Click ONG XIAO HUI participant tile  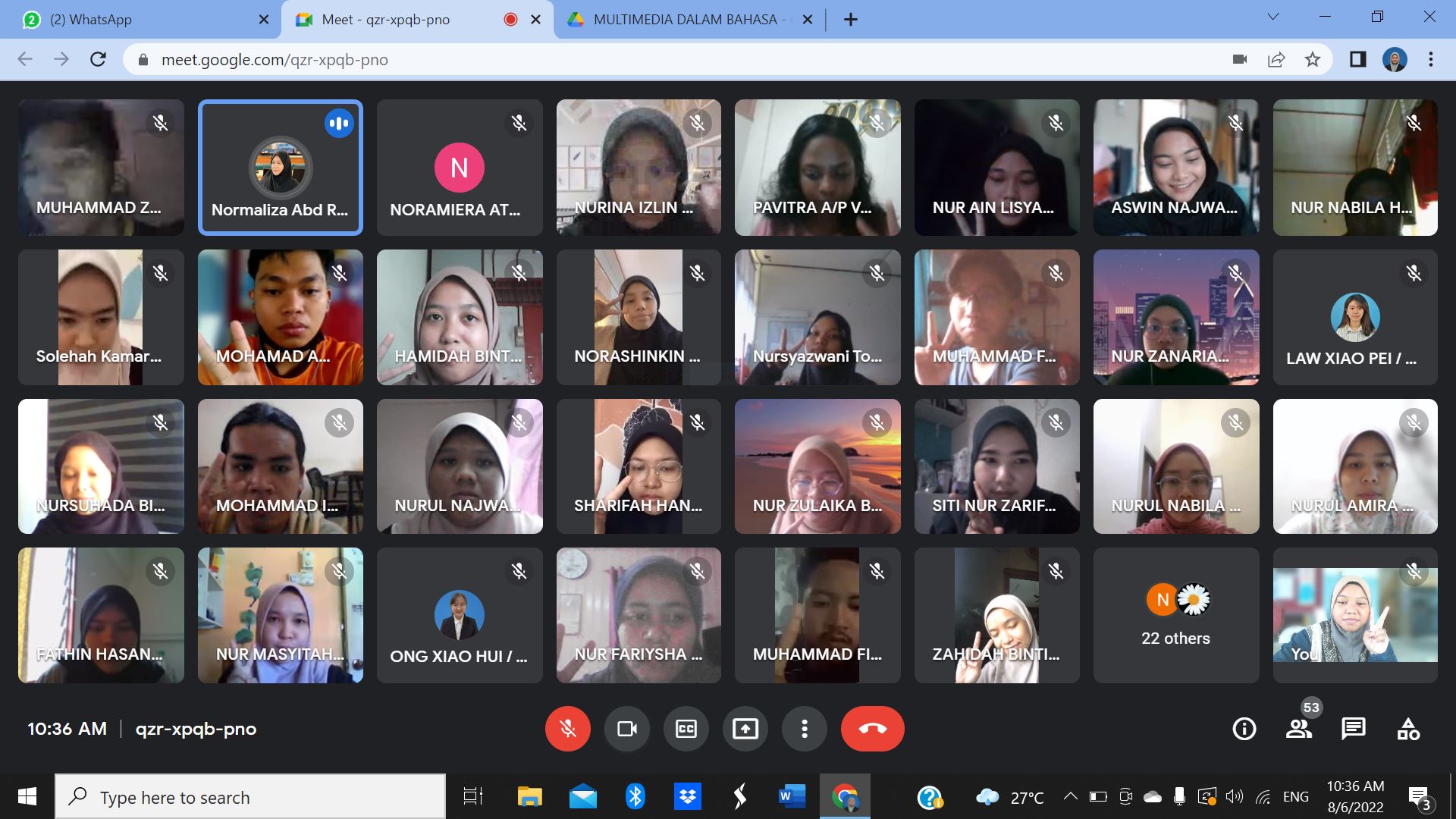point(460,615)
